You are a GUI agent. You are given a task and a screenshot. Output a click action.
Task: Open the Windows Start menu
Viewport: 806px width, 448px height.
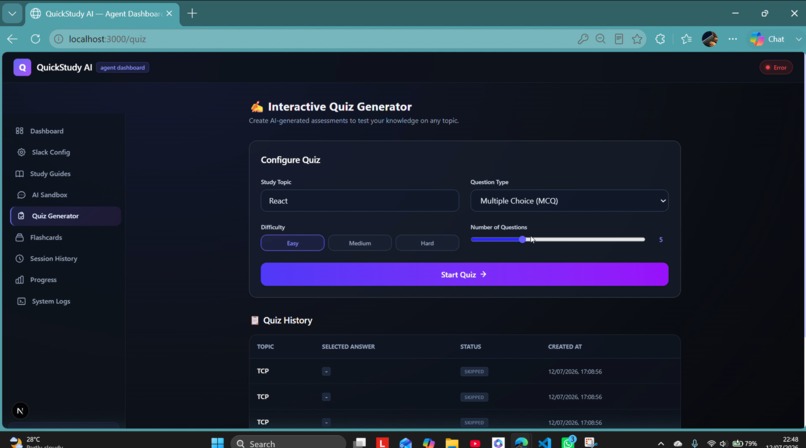pyautogui.click(x=217, y=443)
